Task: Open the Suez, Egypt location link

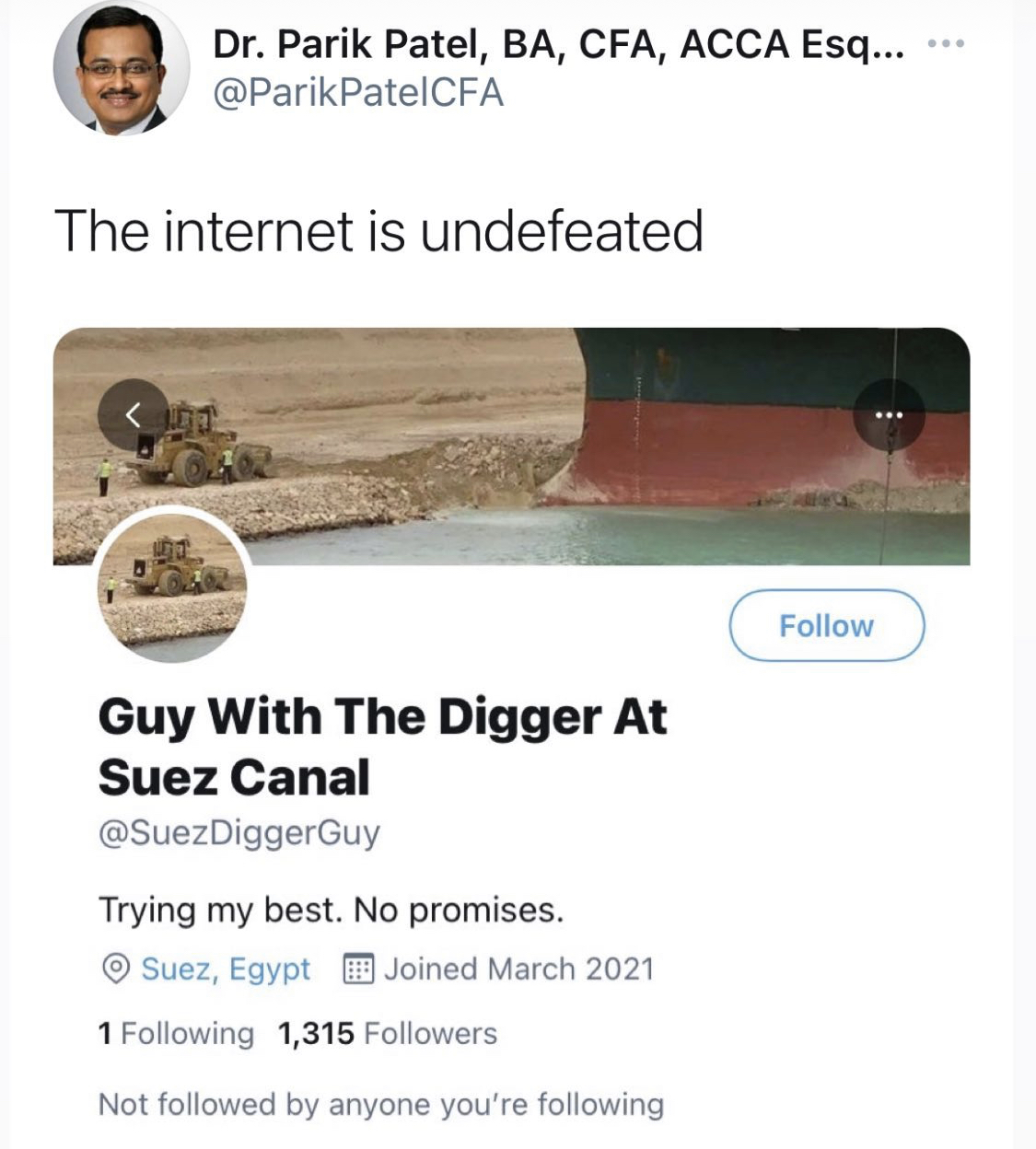Action: pyautogui.click(x=226, y=969)
